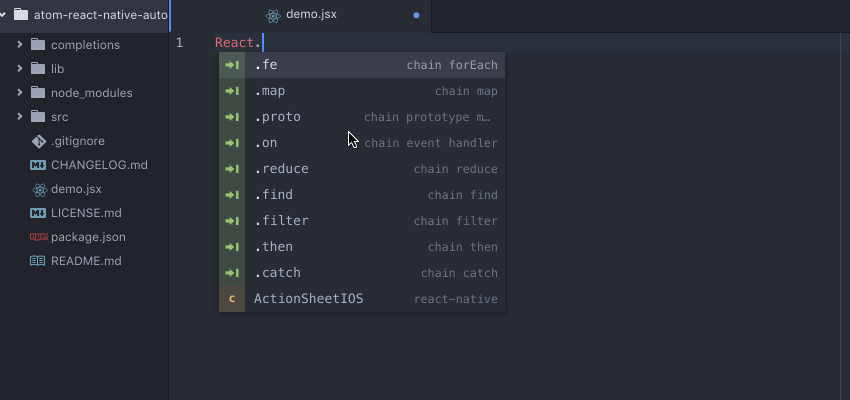
Task: Click the CHANGELOG.md markdown icon
Action: [38, 165]
